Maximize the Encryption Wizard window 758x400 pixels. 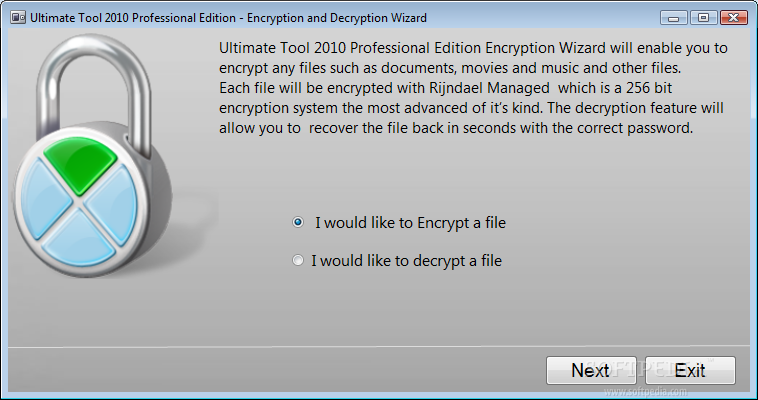pos(703,18)
